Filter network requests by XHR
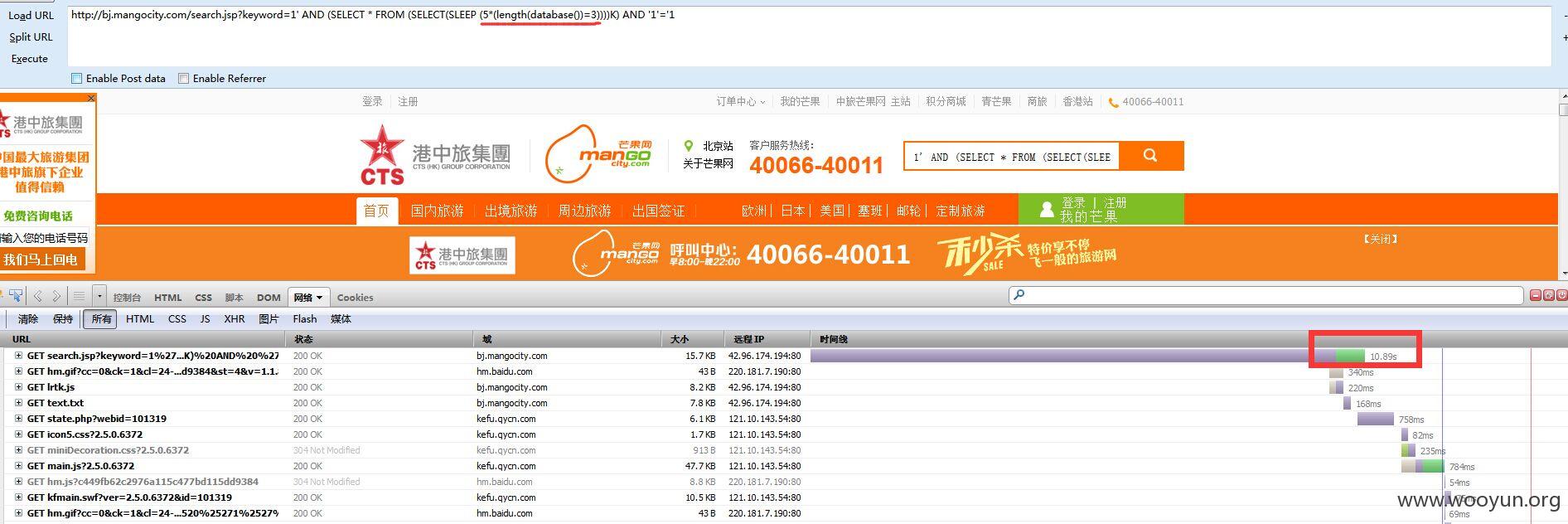1568x524 pixels. click(235, 319)
